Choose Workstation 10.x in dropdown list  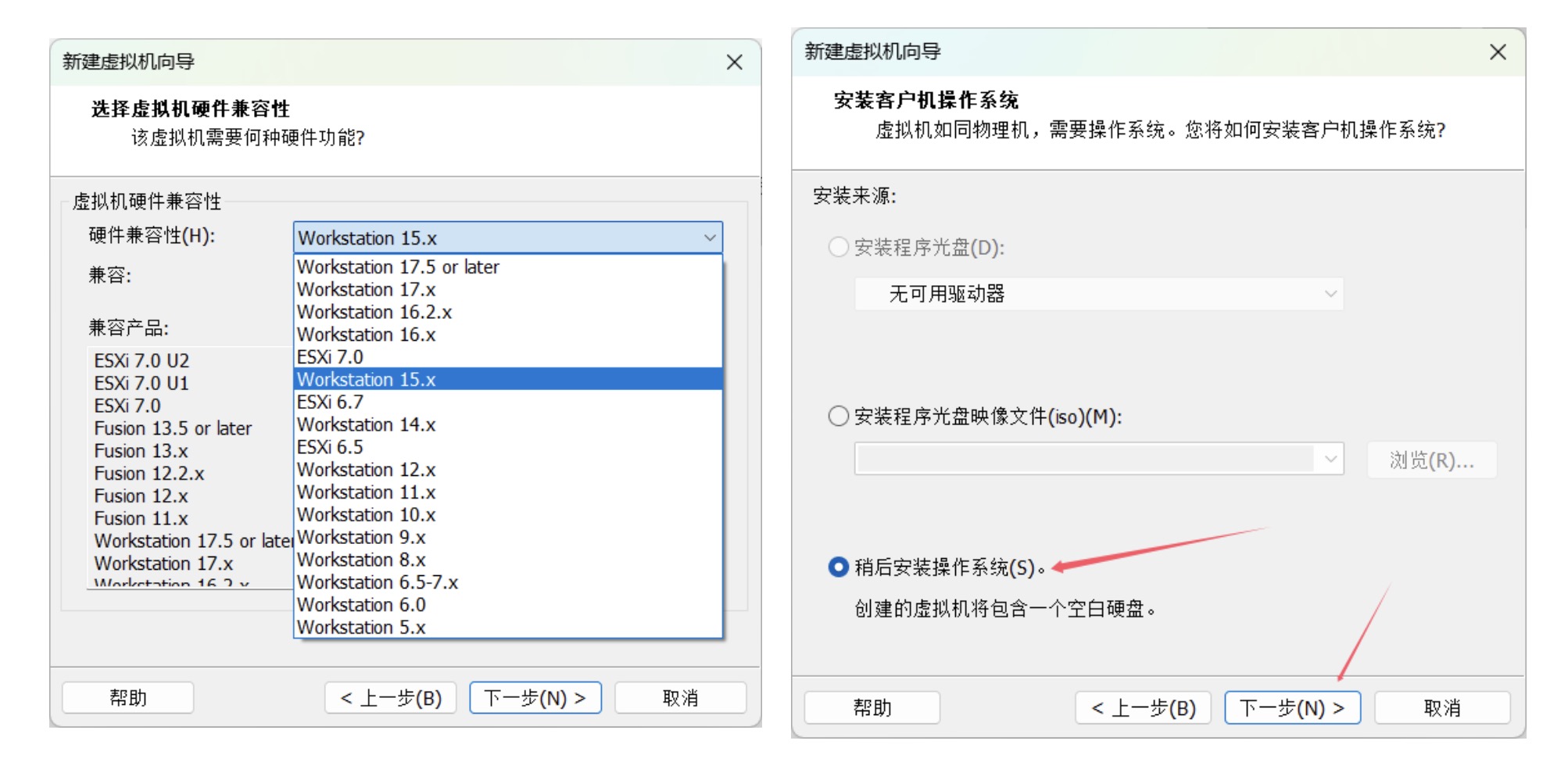508,515
